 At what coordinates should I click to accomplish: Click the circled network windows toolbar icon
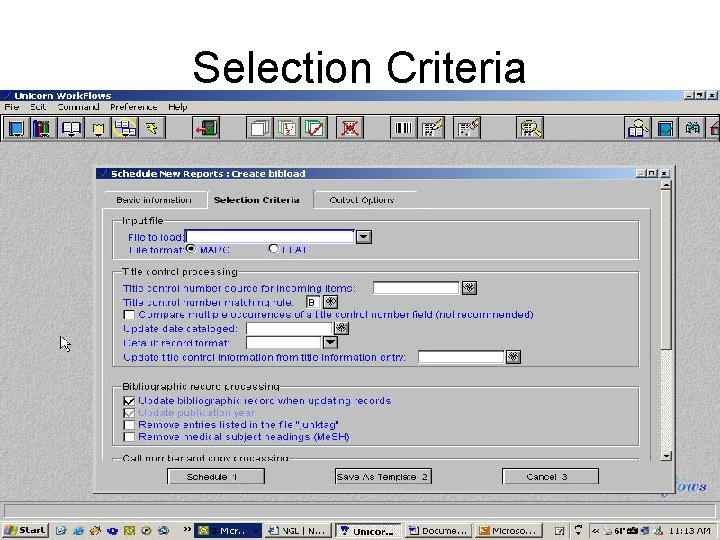(x=125, y=128)
